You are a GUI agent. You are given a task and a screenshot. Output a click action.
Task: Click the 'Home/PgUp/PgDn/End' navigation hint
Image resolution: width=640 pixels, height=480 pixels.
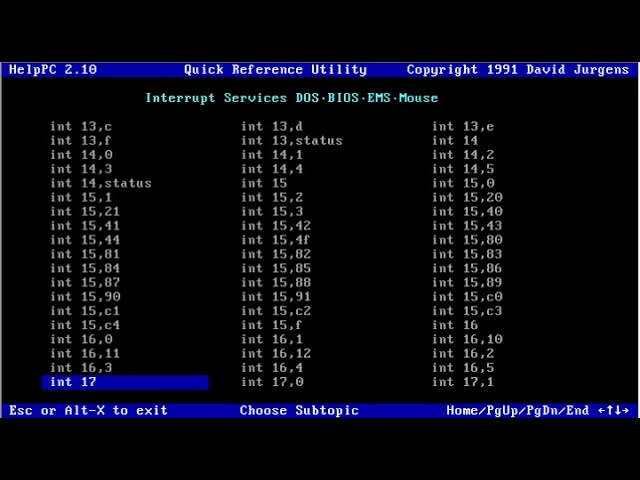pos(518,410)
